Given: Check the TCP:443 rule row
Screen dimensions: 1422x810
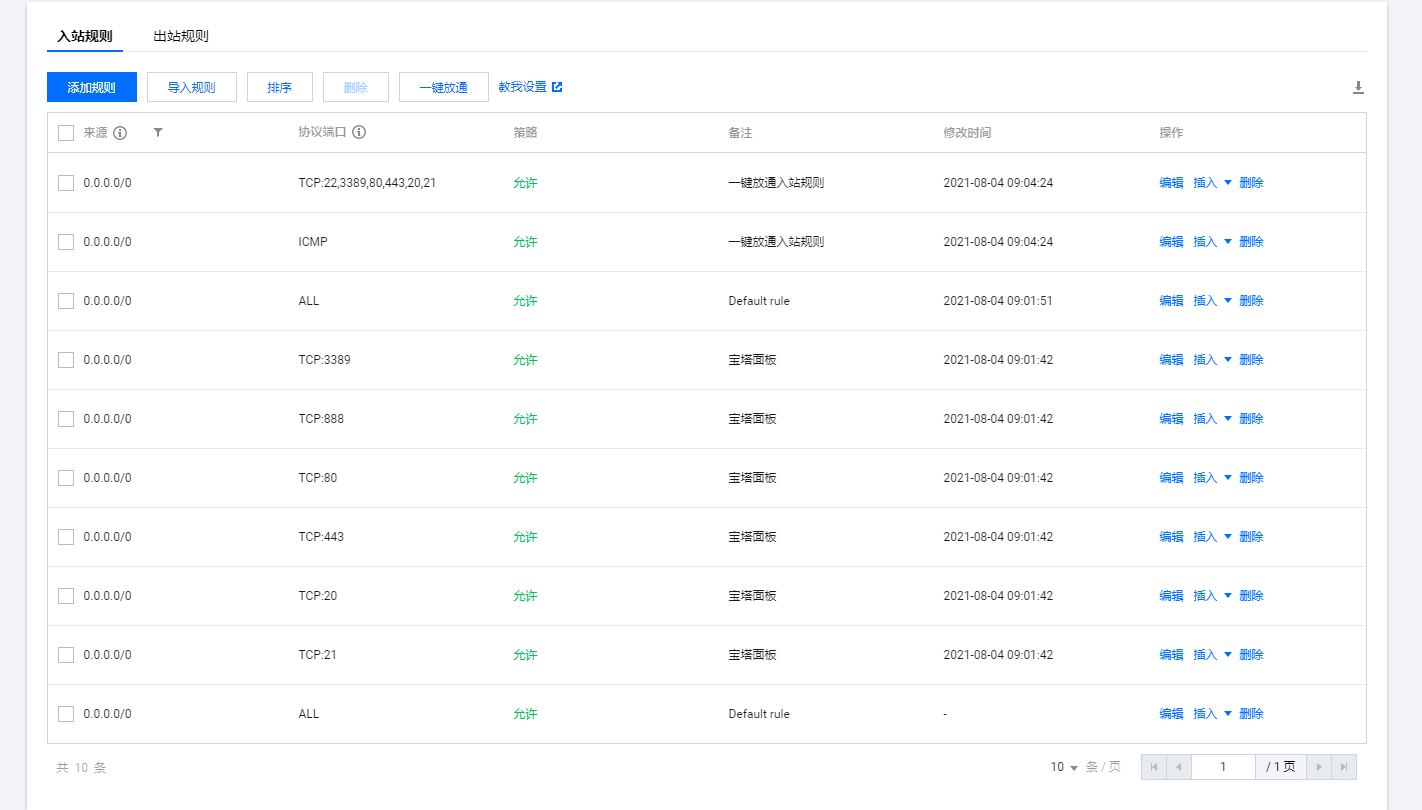Looking at the screenshot, I should tap(66, 537).
